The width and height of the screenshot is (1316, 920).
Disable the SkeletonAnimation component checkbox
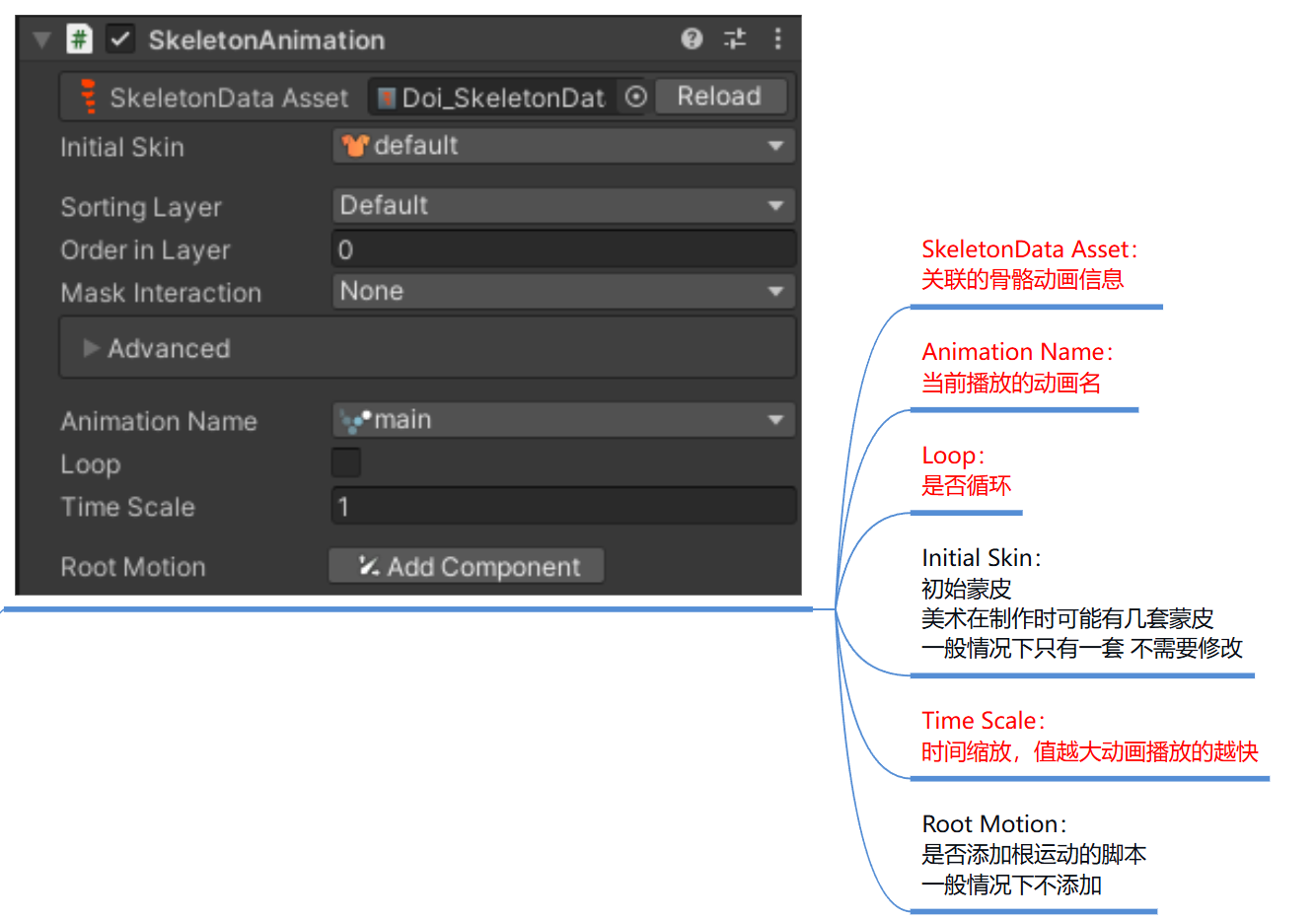click(120, 39)
